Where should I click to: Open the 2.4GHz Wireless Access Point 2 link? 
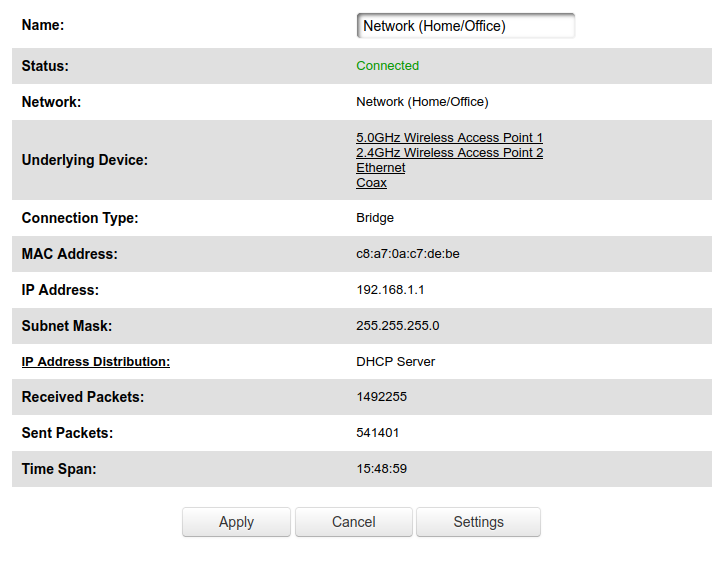tap(449, 153)
